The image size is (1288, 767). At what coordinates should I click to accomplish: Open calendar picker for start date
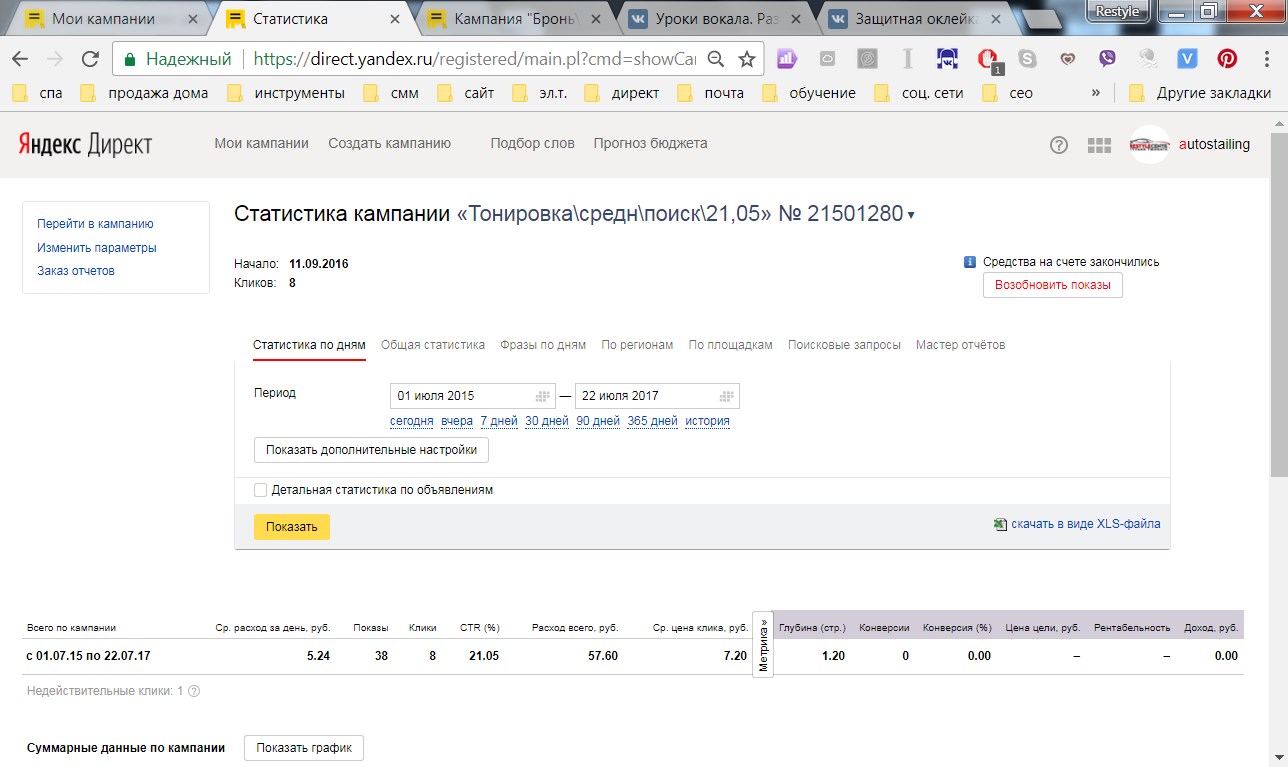544,395
